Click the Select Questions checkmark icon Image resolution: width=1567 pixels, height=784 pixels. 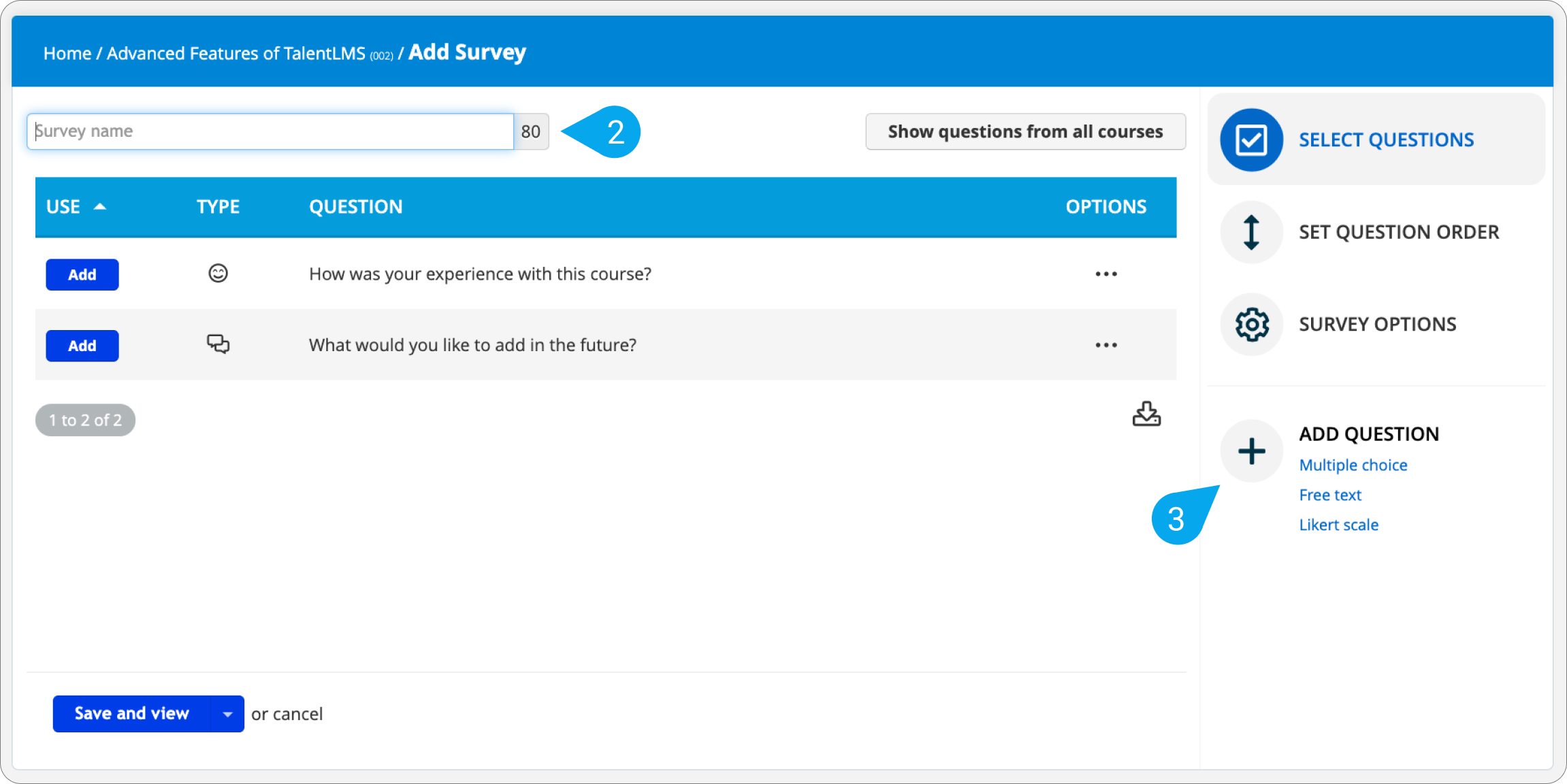[1251, 140]
